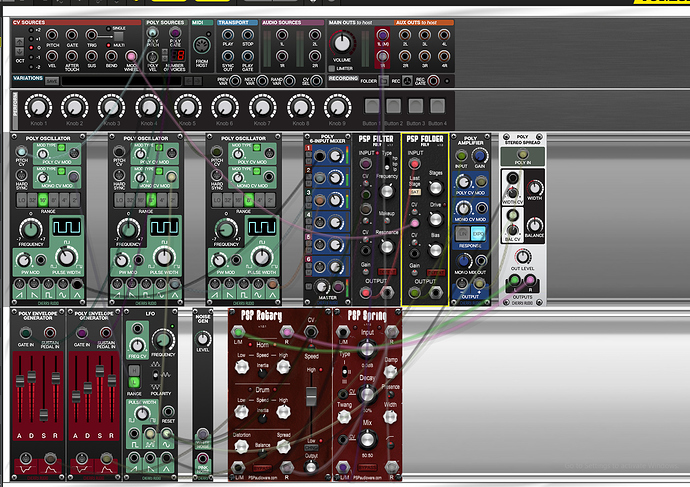The width and height of the screenshot is (690, 487).
Task: Click Perform Knob 5
Action: (x=187, y=107)
